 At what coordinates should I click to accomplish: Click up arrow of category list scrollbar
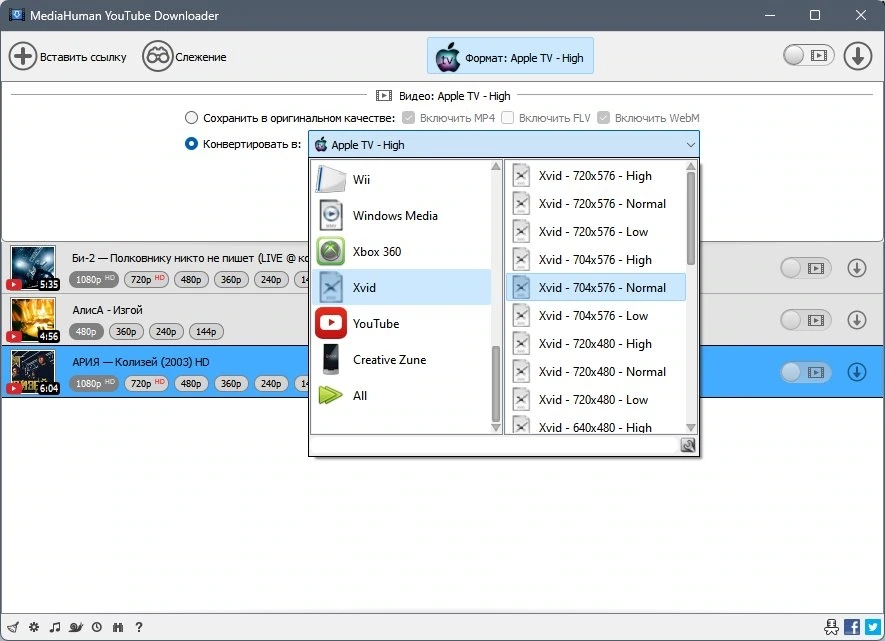[496, 166]
